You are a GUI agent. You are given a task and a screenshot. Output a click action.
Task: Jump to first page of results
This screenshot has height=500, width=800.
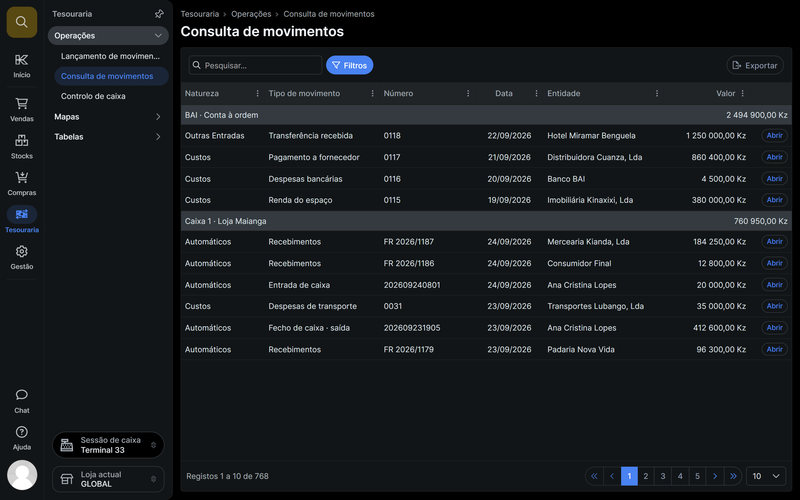coord(594,476)
